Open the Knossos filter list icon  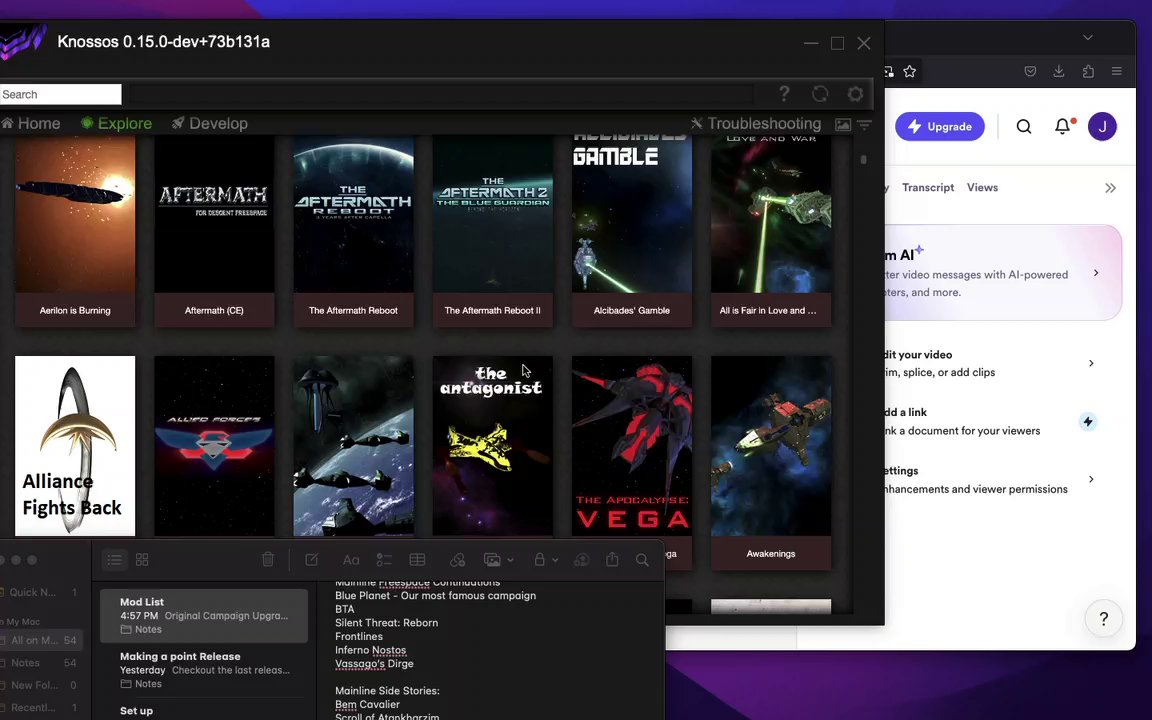click(x=865, y=125)
